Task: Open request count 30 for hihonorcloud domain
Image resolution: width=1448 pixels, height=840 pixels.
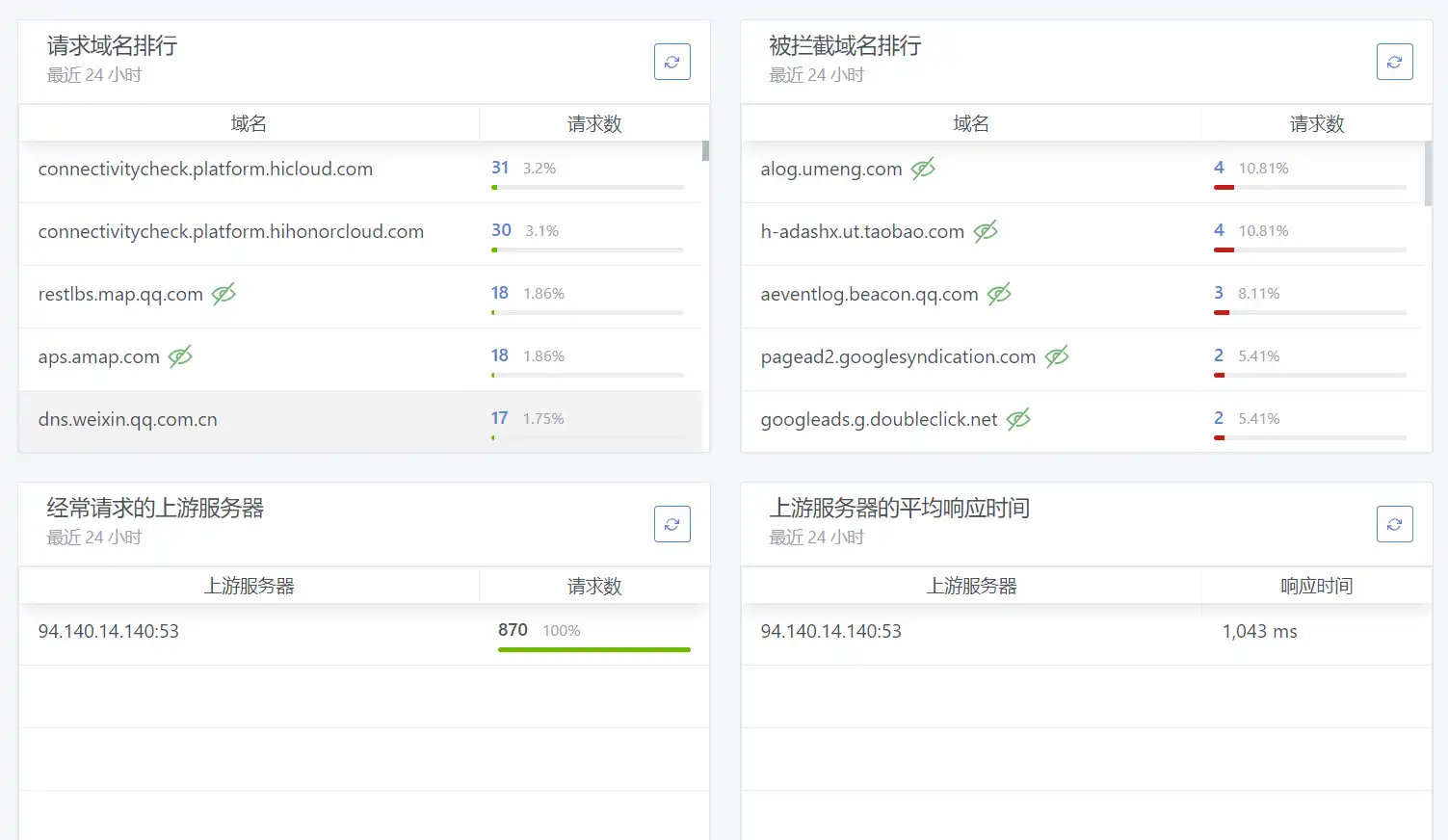Action: [501, 230]
